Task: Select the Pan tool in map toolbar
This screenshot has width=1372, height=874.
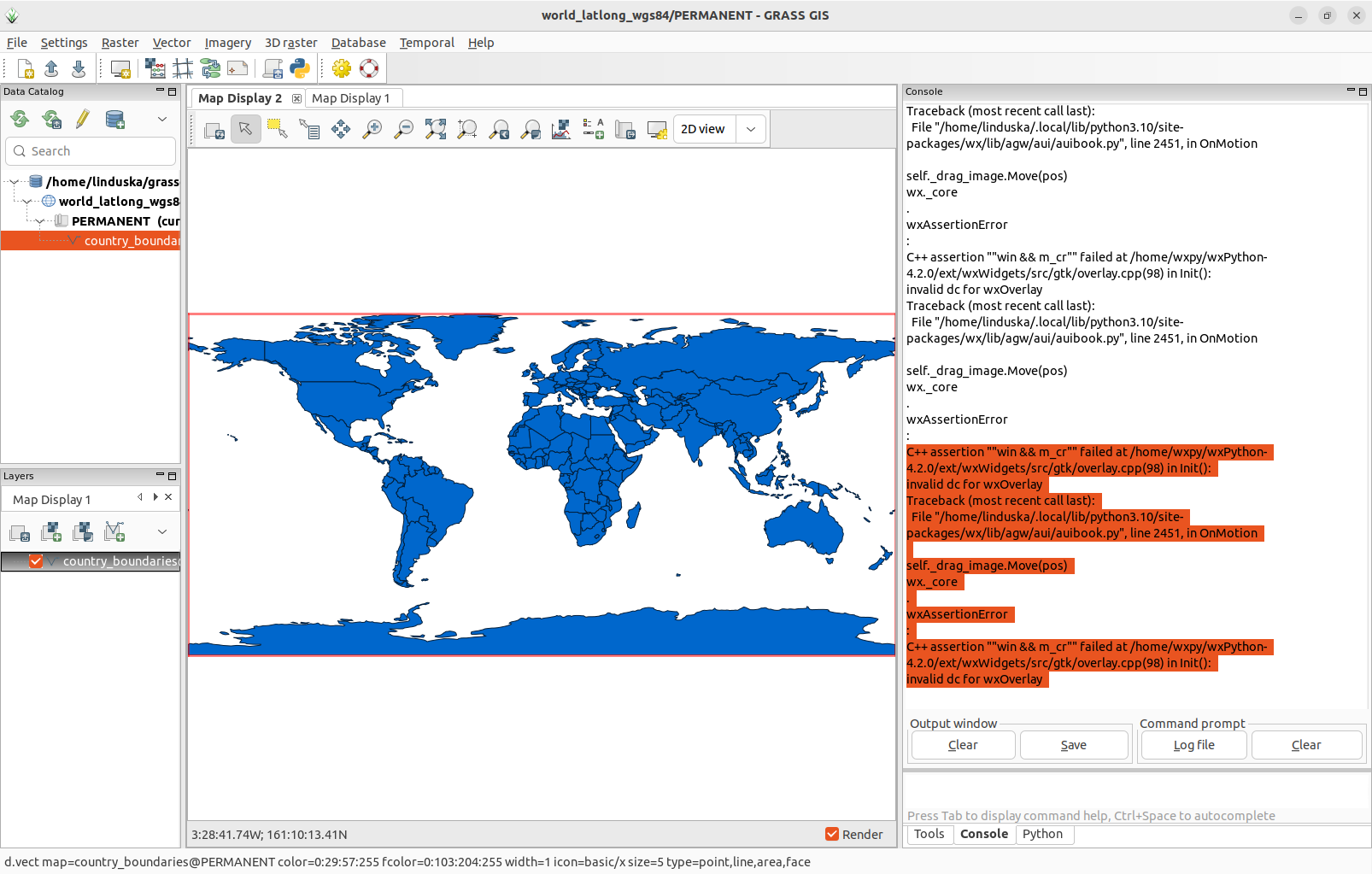Action: pos(341,129)
